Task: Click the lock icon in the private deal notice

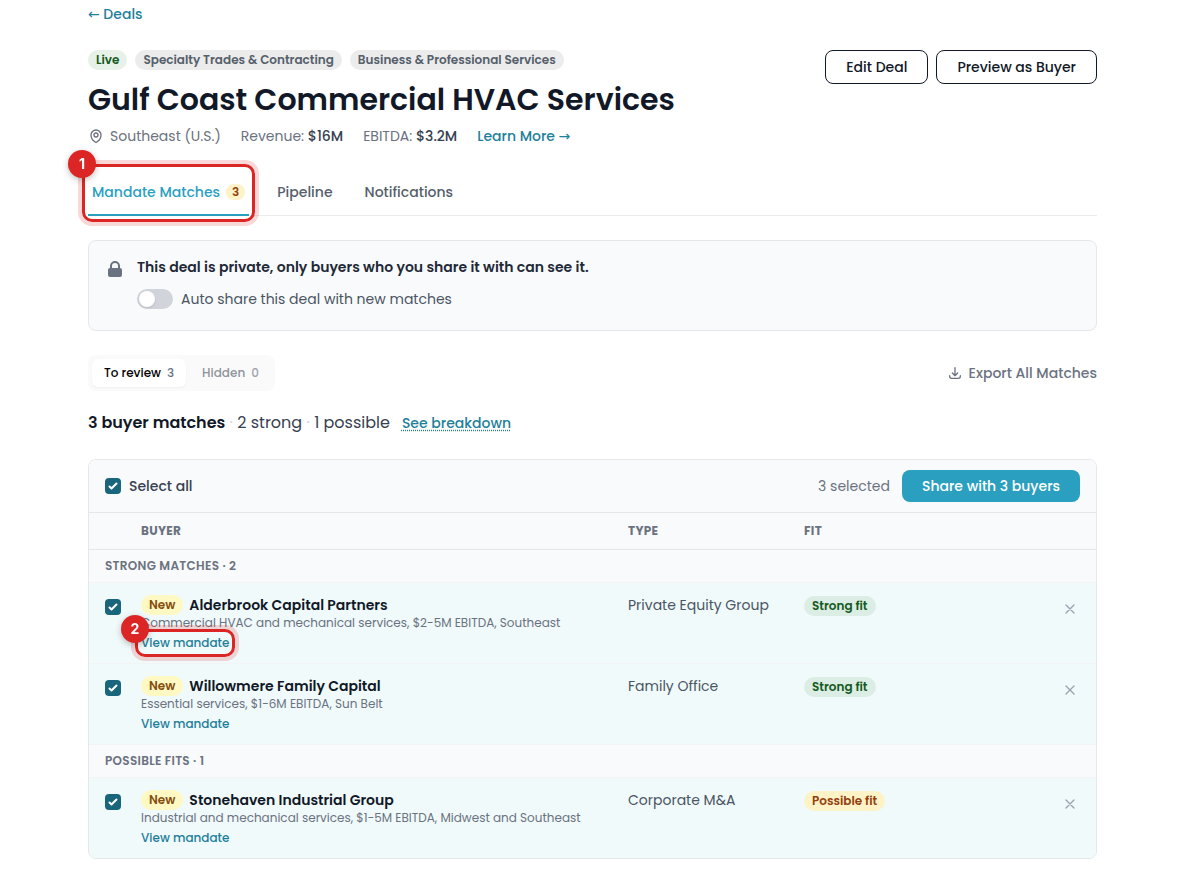Action: tap(115, 269)
